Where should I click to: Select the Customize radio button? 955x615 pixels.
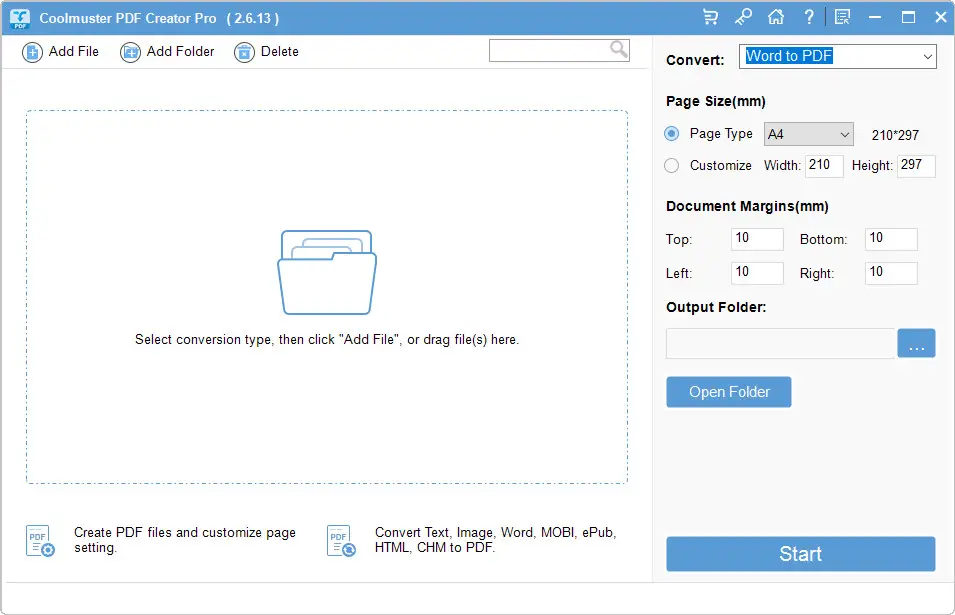(x=672, y=166)
